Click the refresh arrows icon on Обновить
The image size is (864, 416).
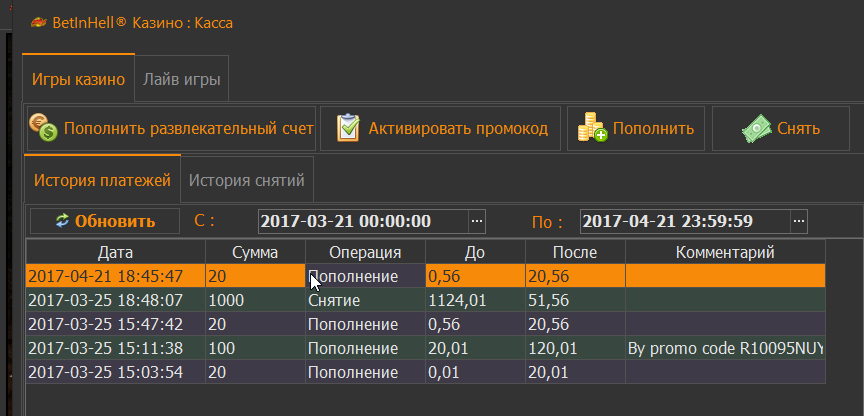click(62, 221)
